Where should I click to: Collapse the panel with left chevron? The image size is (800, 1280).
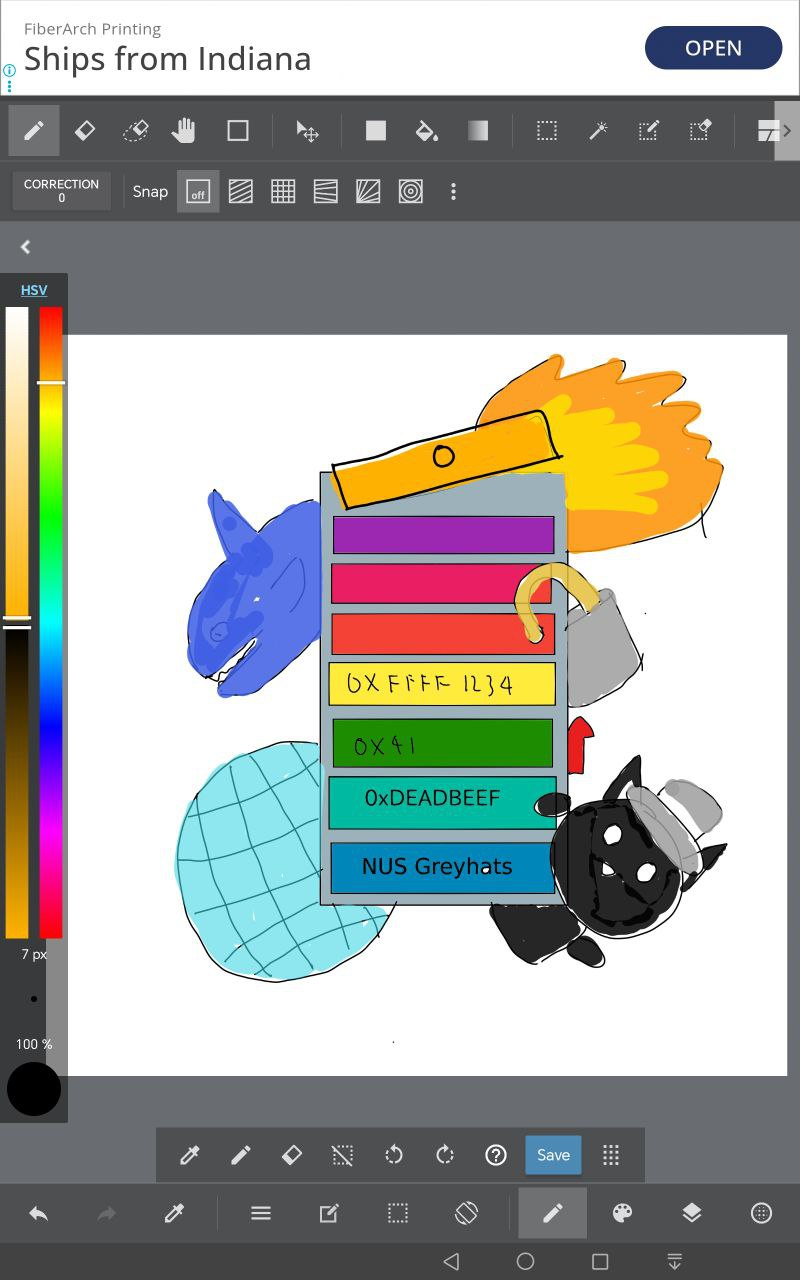tap(26, 247)
